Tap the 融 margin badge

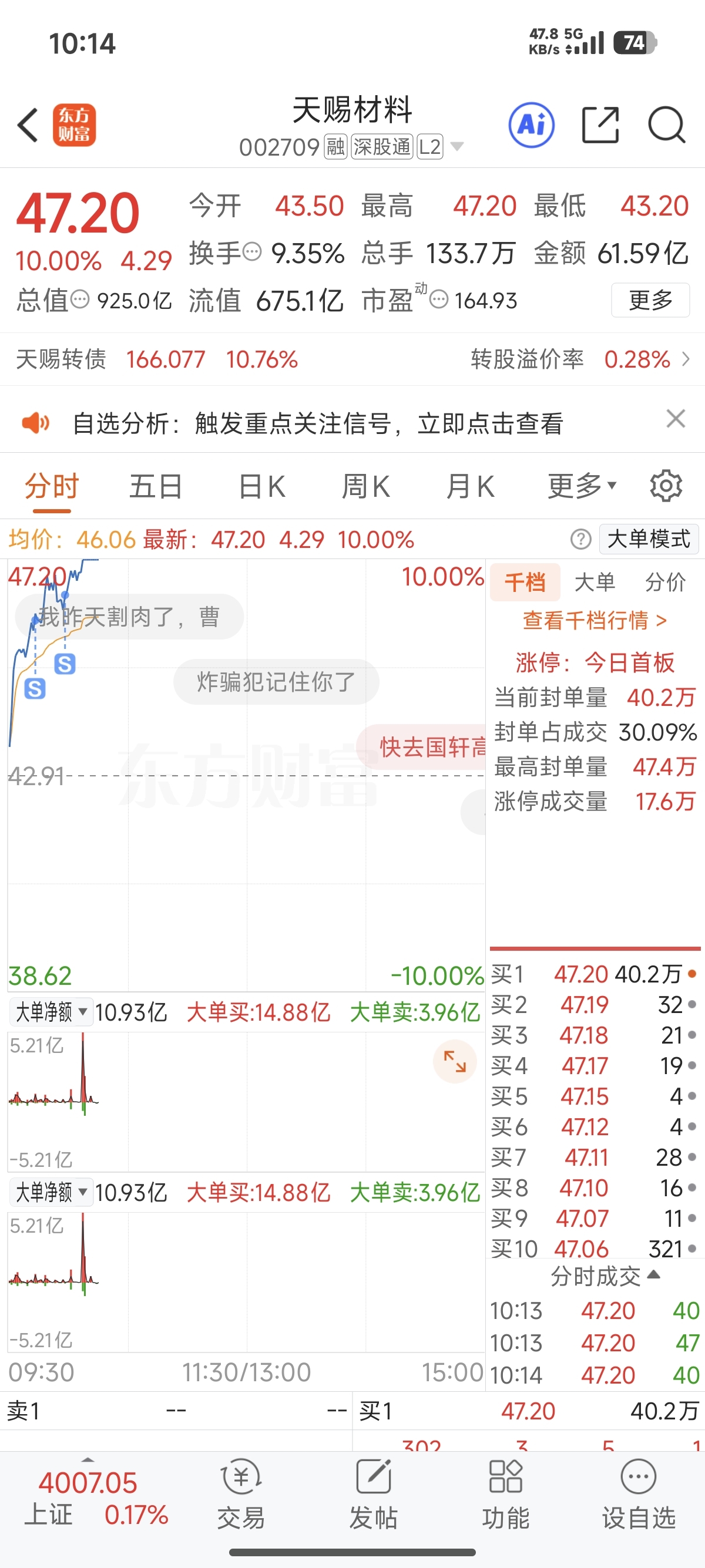tap(335, 147)
